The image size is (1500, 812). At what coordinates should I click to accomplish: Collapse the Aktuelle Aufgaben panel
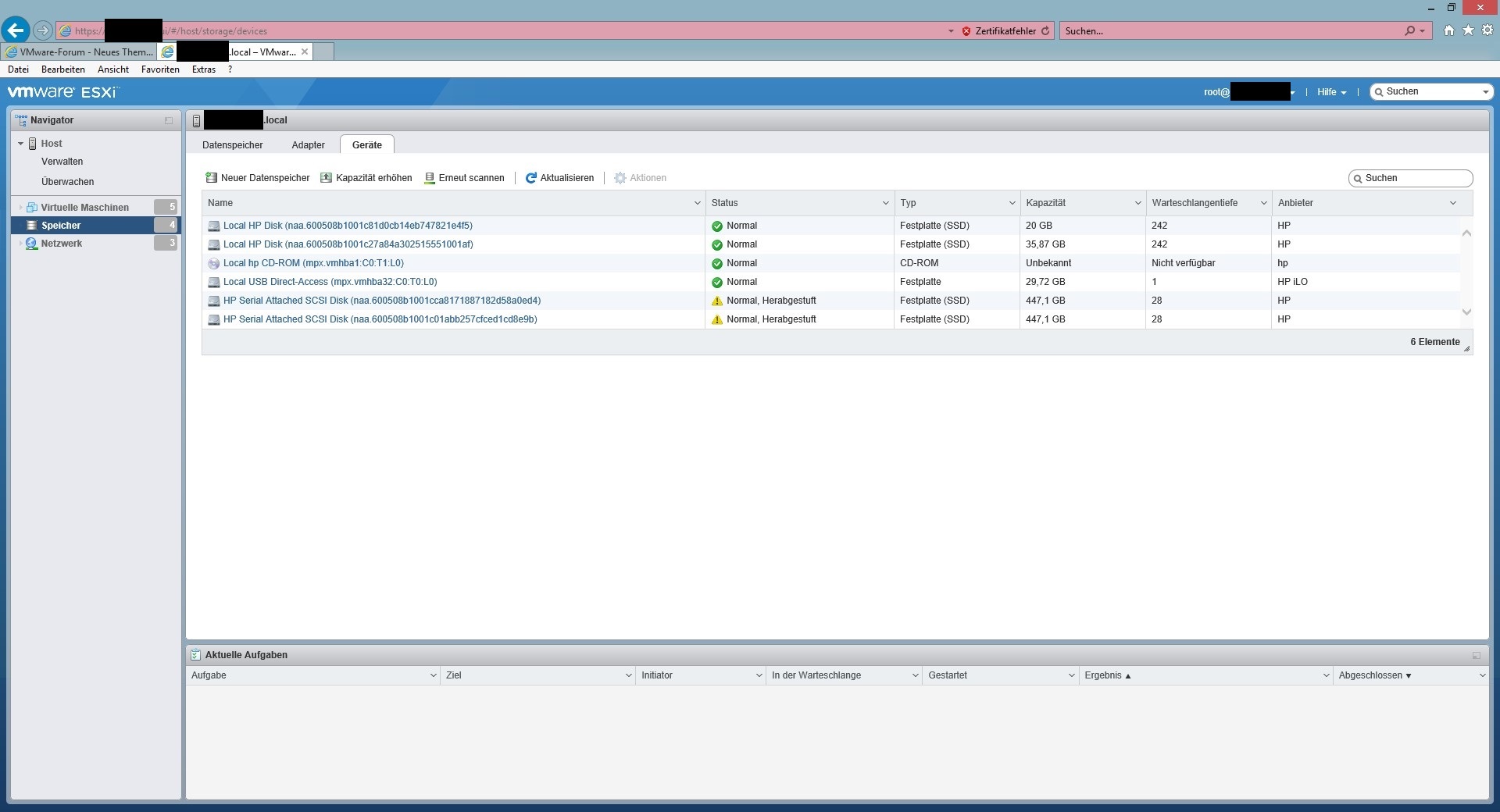click(x=1478, y=655)
